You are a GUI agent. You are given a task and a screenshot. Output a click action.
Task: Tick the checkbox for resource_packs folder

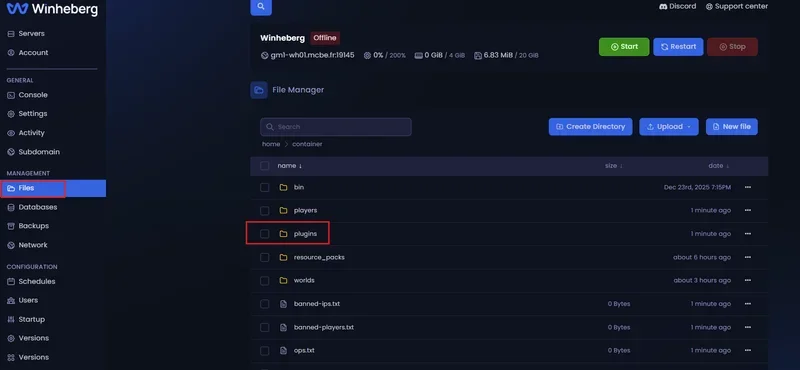[264, 257]
